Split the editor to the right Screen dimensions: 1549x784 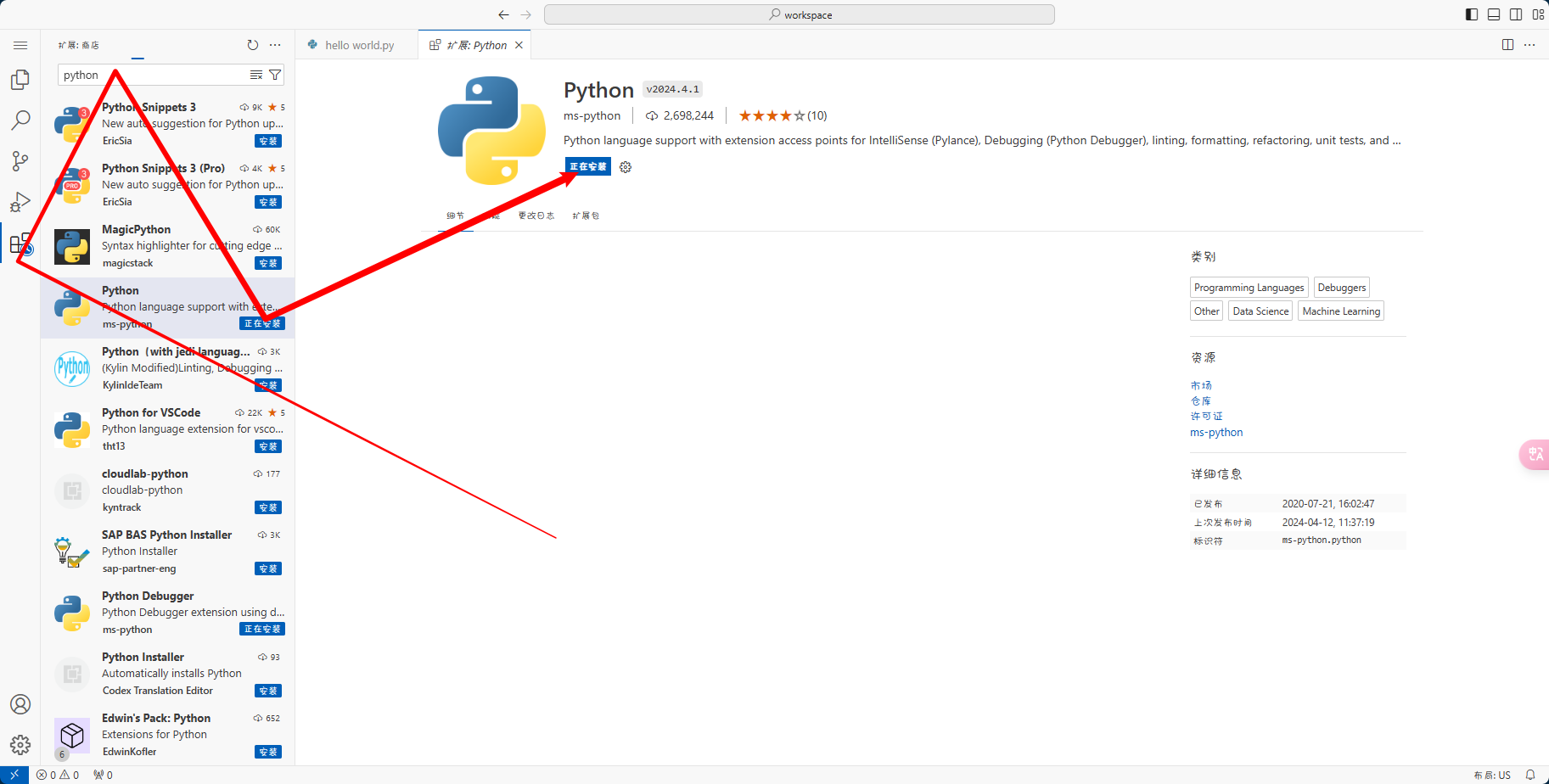[1507, 45]
